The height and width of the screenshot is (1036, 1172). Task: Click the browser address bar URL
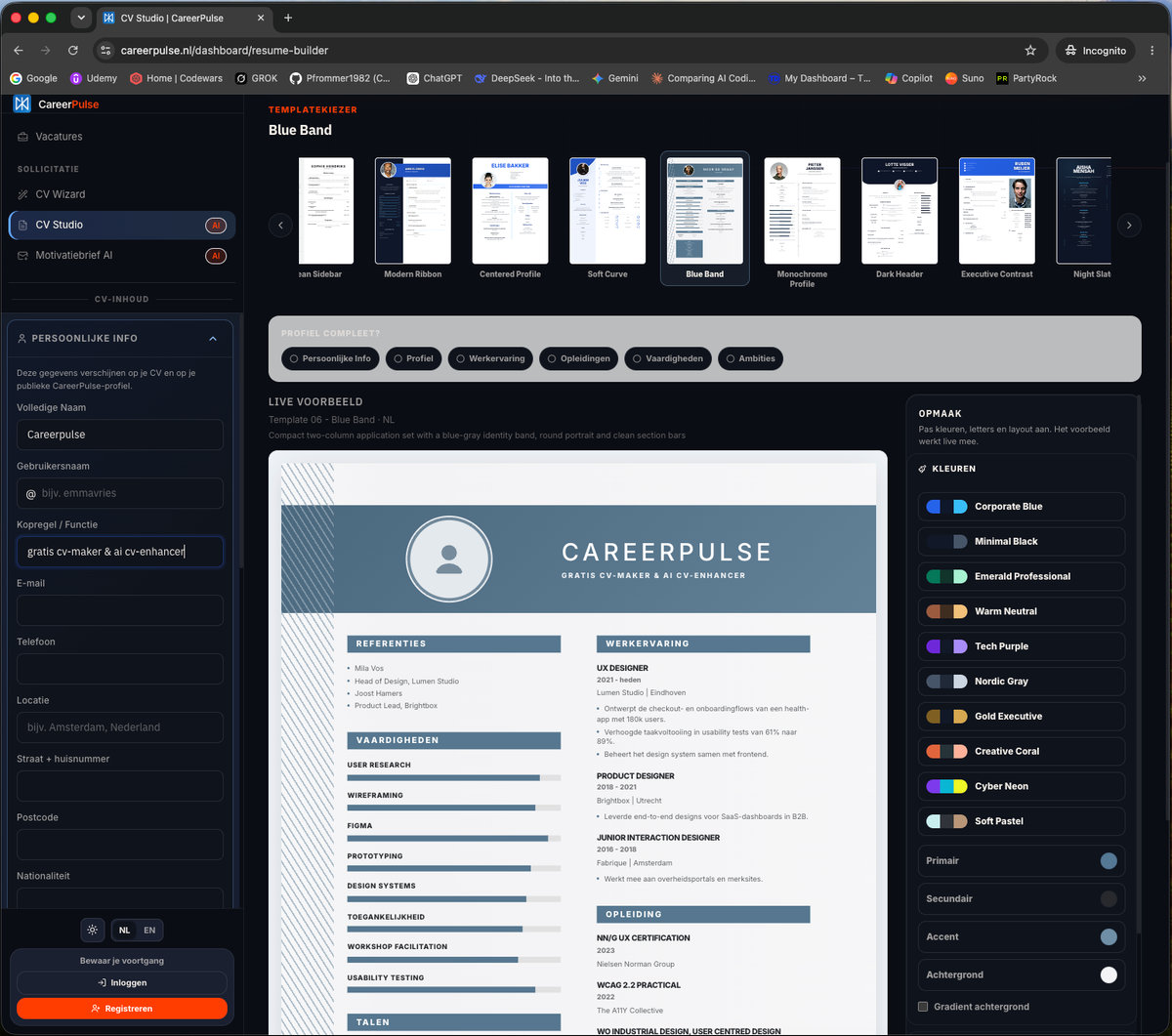225,50
